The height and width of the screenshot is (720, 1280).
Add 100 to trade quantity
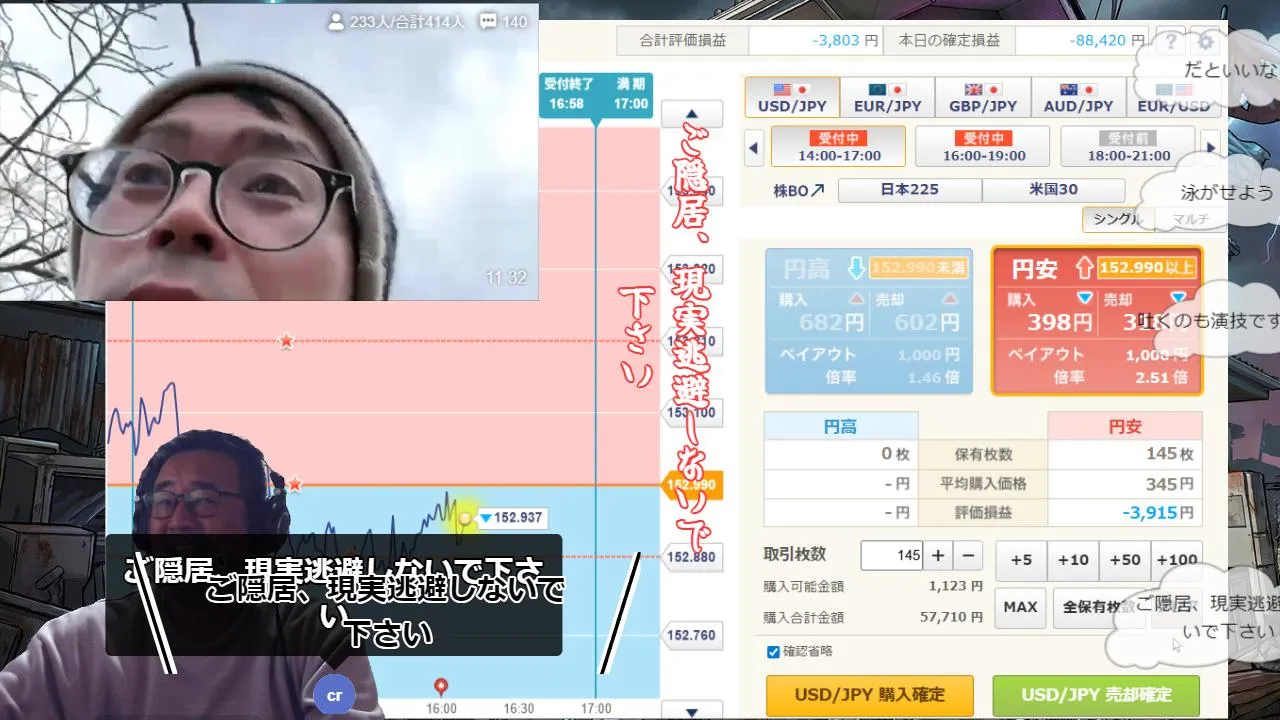(x=1177, y=560)
